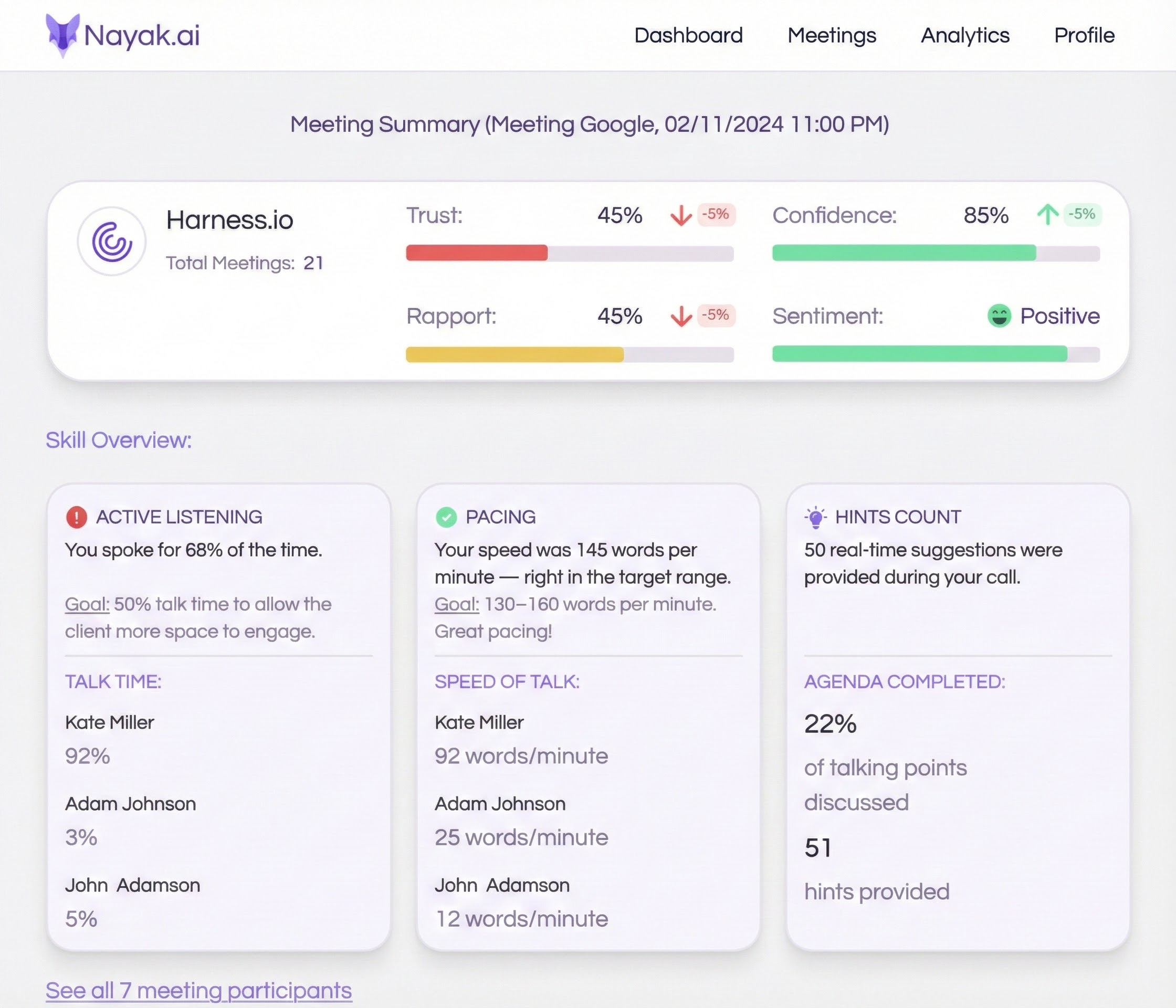This screenshot has height=1008, width=1176.
Task: Open the Dashboard menu item
Action: [x=688, y=35]
